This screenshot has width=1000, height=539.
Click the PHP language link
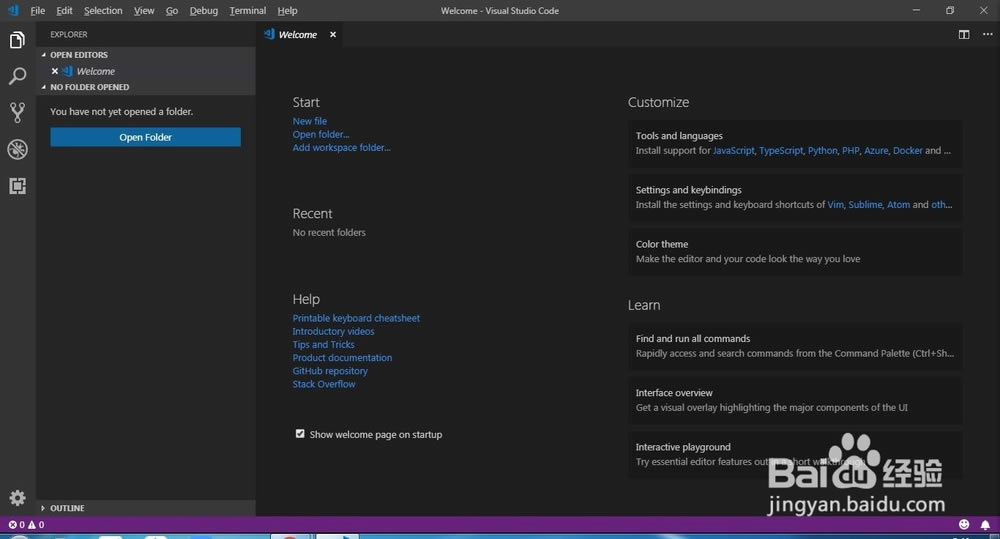point(850,151)
